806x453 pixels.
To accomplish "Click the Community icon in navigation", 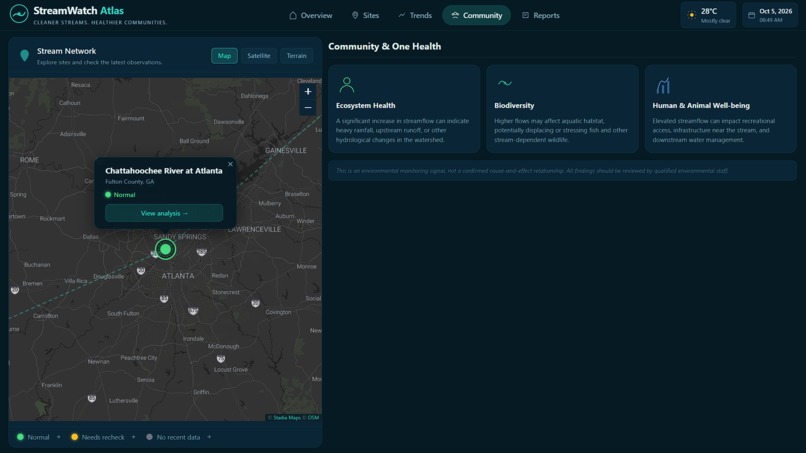I will click(455, 15).
